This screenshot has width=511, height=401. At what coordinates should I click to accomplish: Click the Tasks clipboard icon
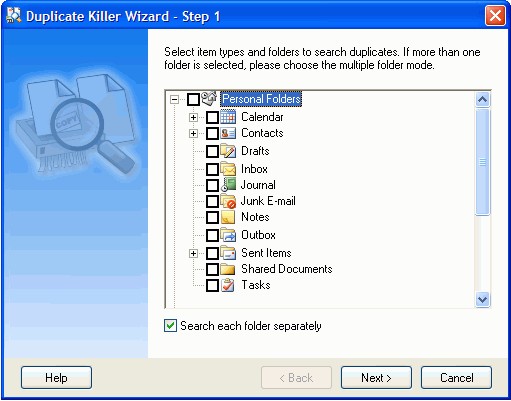[x=228, y=285]
